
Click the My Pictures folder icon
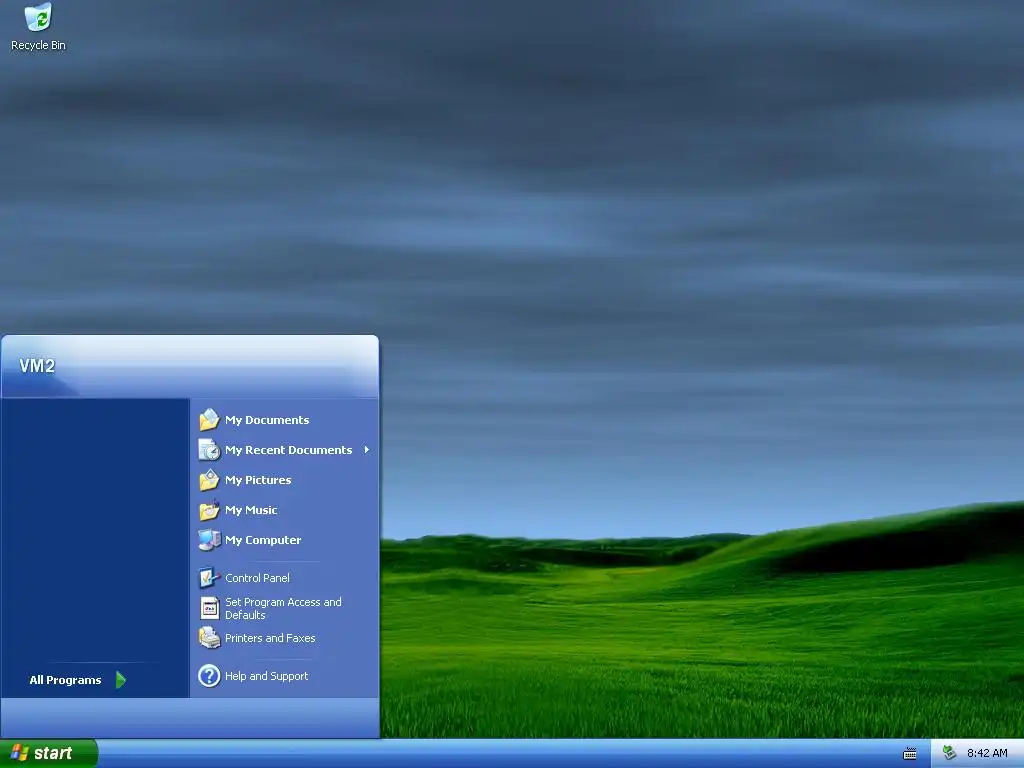tap(209, 479)
